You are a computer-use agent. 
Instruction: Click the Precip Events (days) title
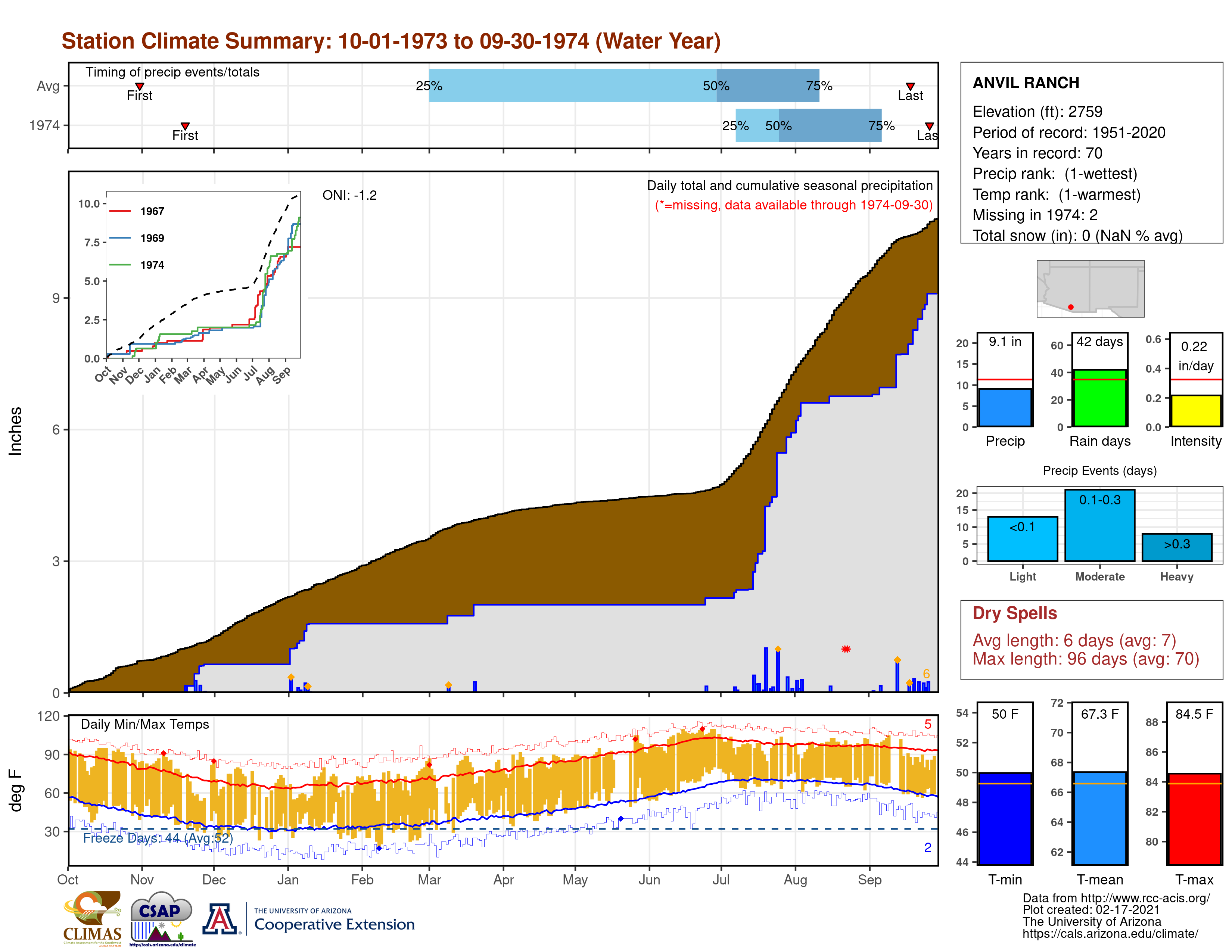(1099, 471)
